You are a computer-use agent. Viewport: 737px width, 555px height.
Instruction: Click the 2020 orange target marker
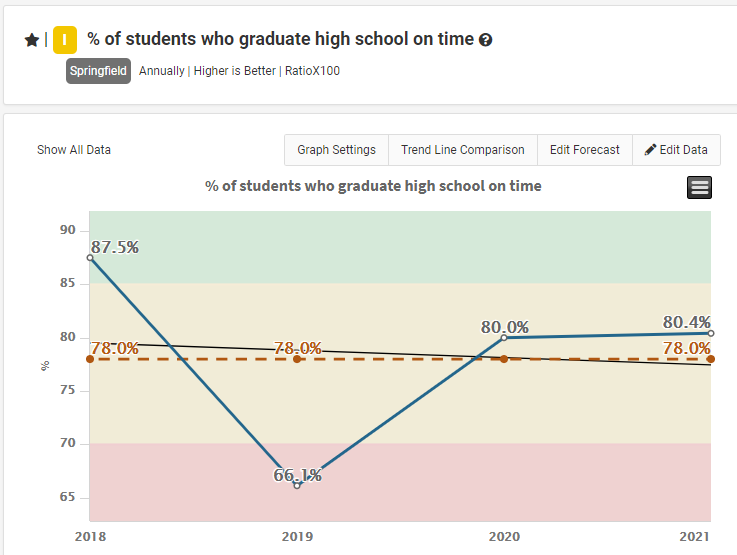pyautogui.click(x=504, y=358)
